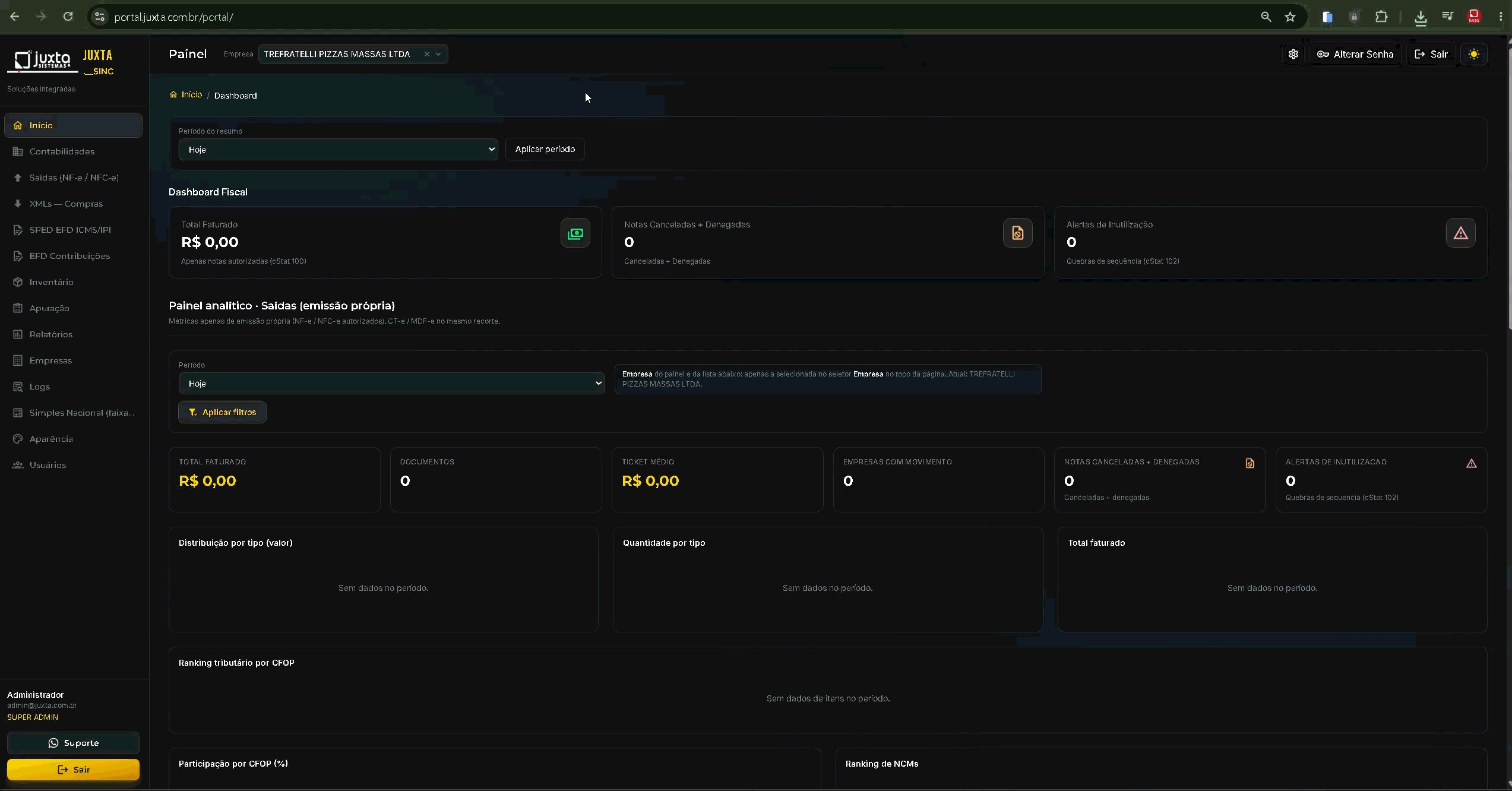Open XMLs — Compras menu item

point(73,204)
